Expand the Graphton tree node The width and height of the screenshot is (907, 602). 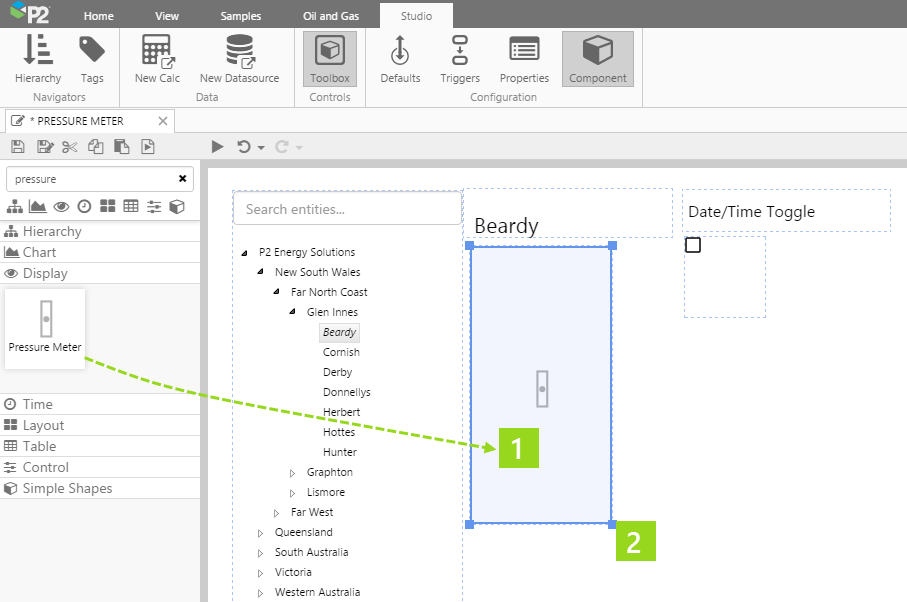tap(293, 473)
